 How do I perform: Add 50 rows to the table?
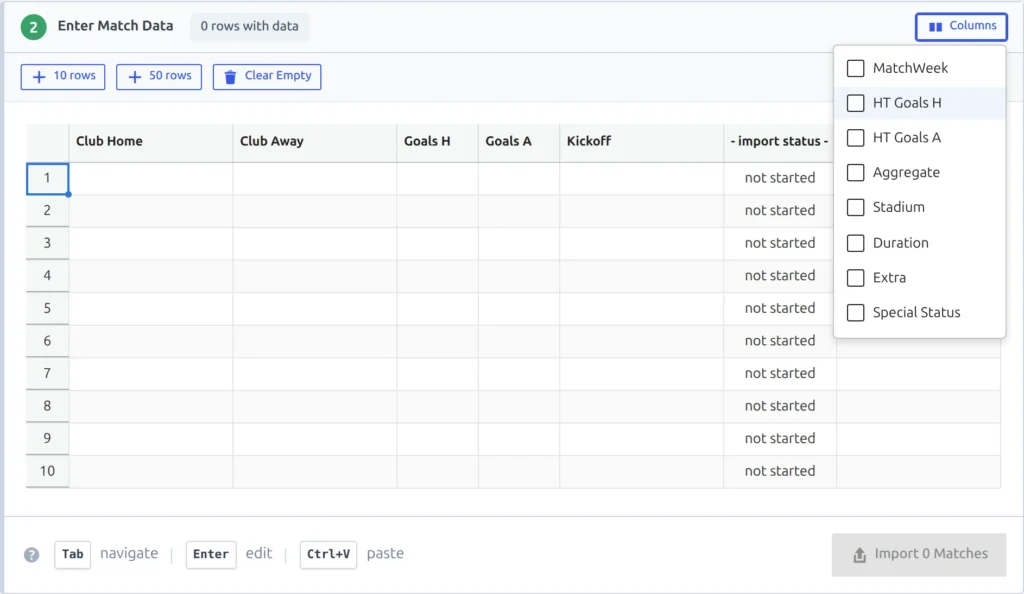point(159,76)
